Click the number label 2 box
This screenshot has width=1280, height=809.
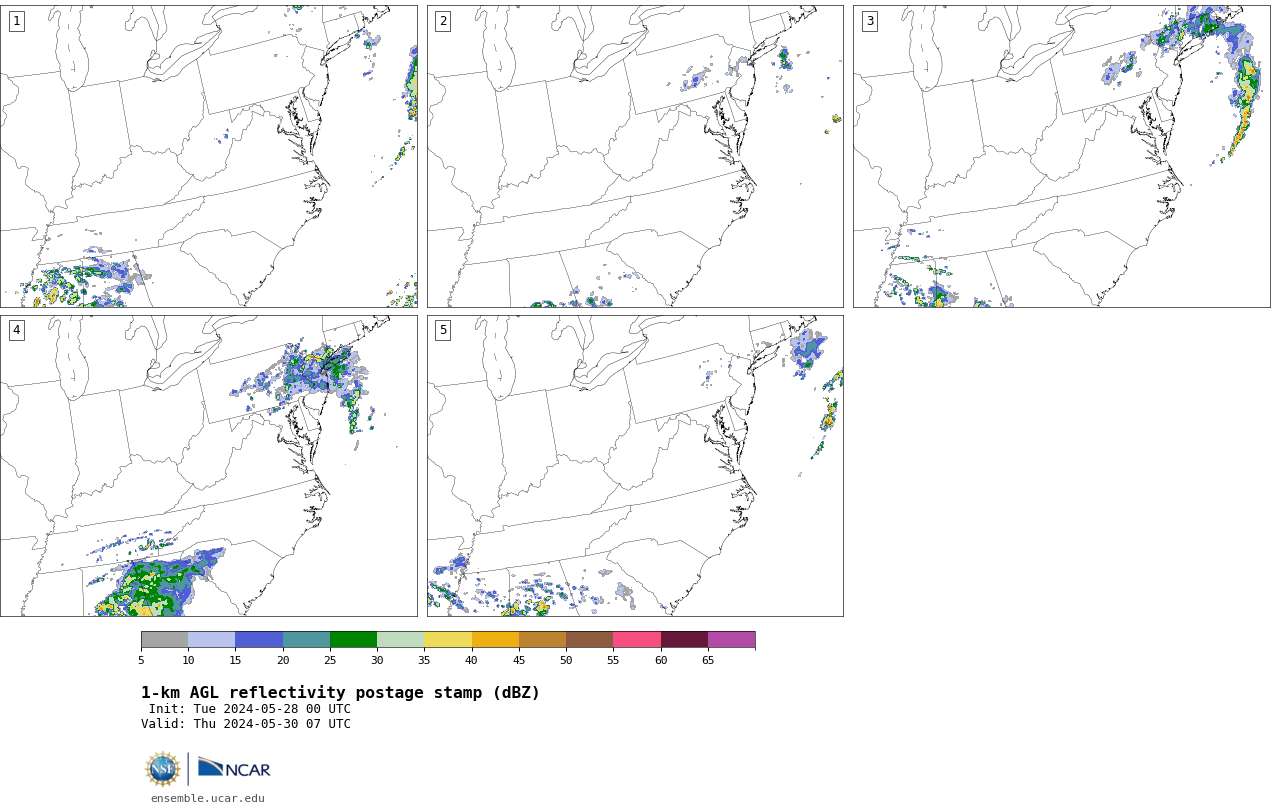(443, 21)
